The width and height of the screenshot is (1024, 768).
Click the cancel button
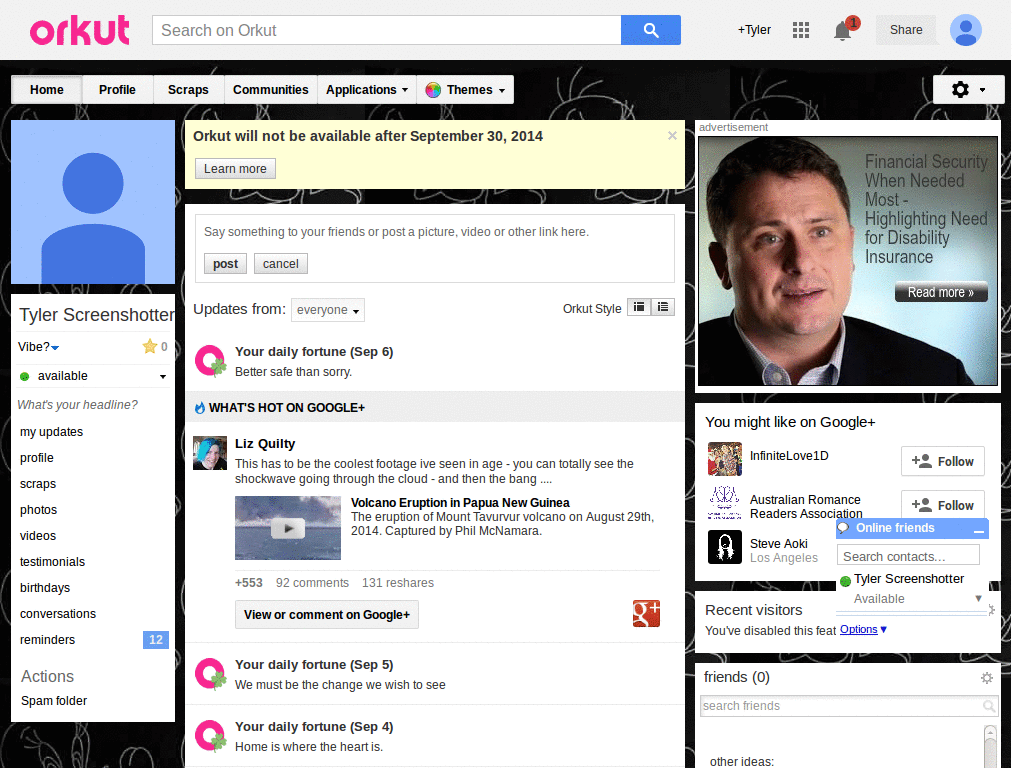coord(281,264)
